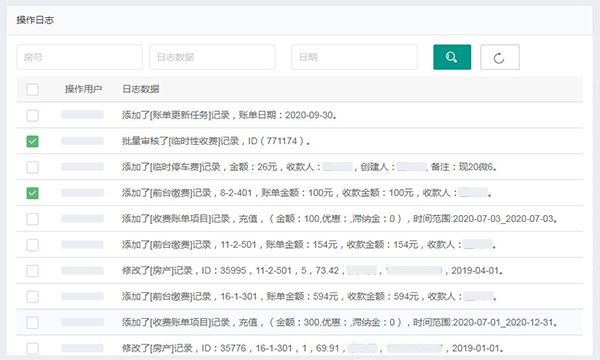The image size is (600, 360).
Task: Check the 房产 ID 35776 row checkbox
Action: point(33,349)
